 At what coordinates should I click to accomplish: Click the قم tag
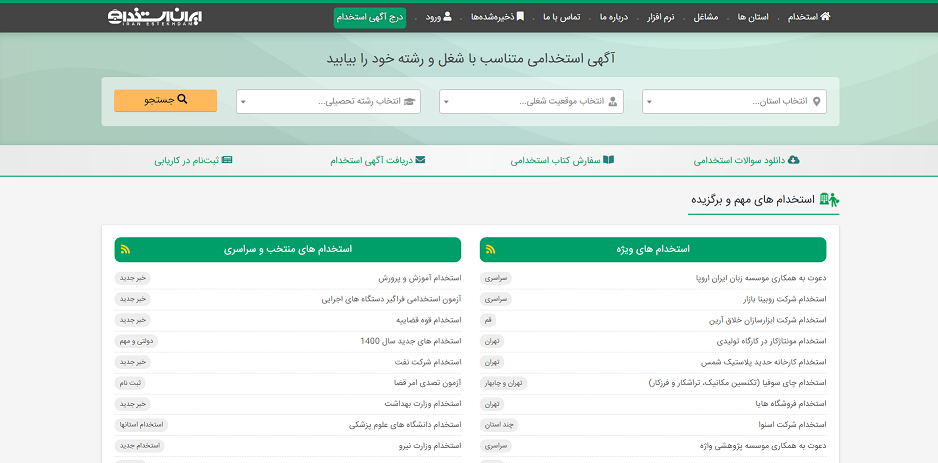(x=488, y=320)
